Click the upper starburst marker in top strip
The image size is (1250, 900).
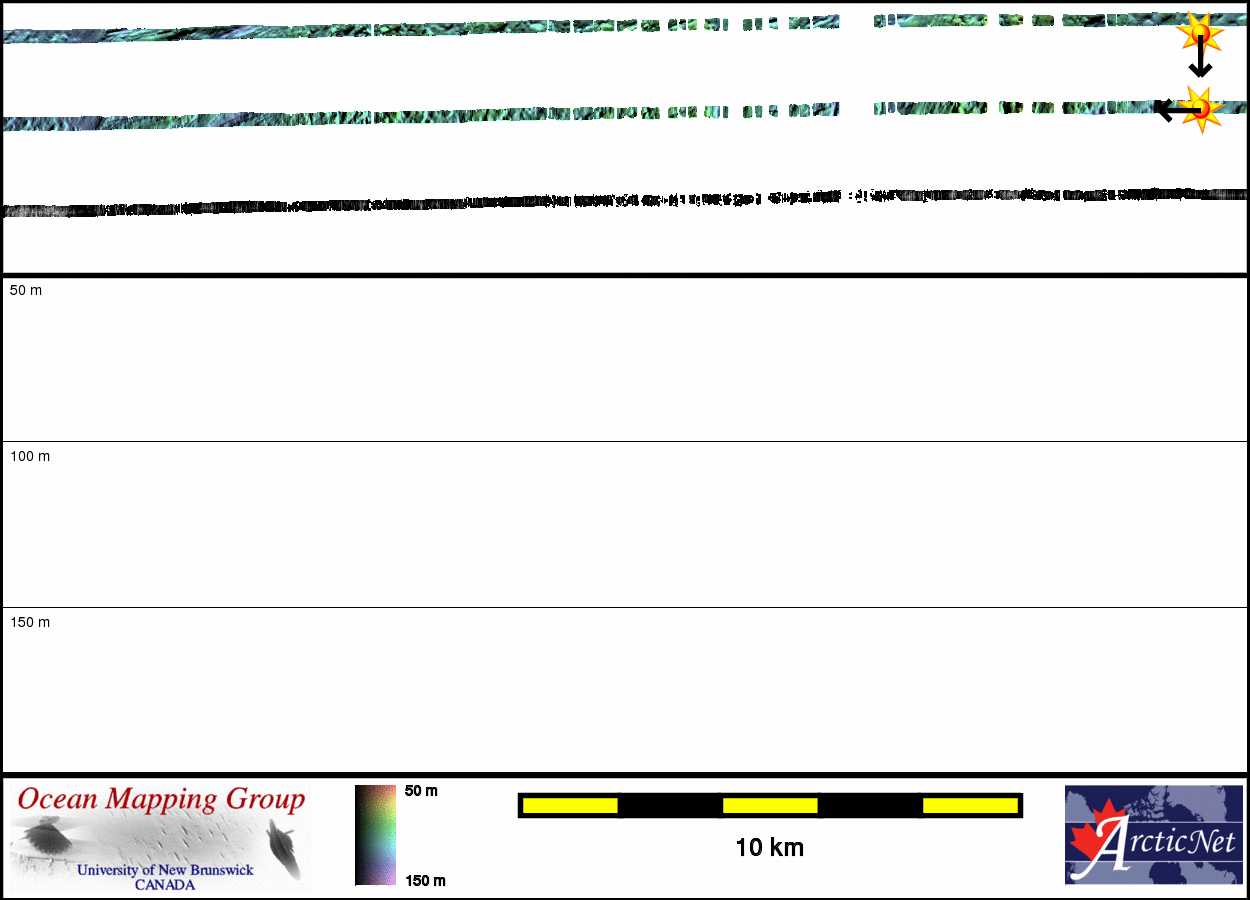click(x=1200, y=34)
